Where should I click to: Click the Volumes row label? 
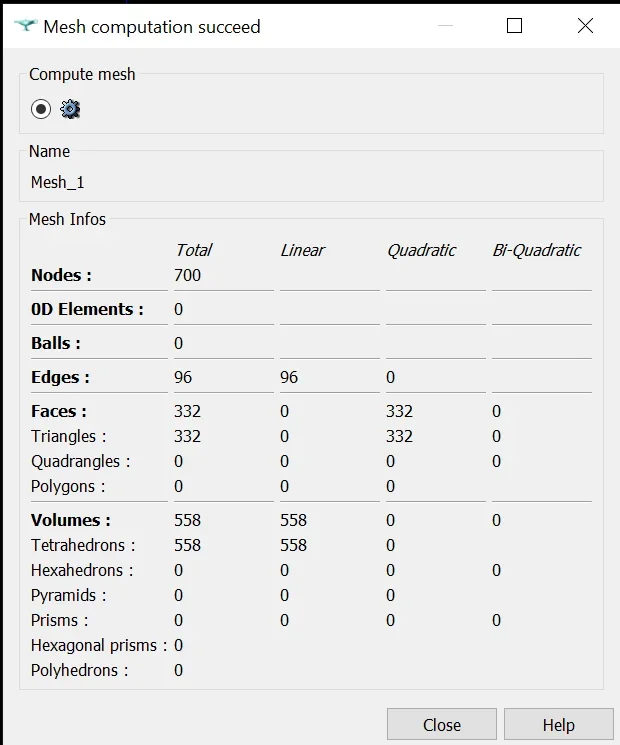tap(70, 520)
